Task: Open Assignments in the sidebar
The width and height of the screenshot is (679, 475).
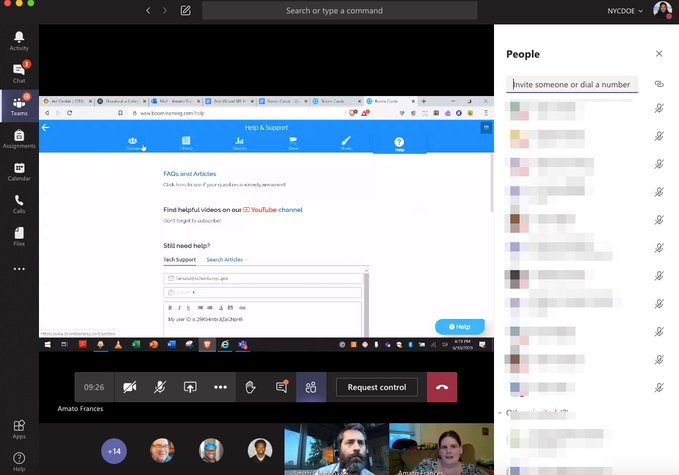Action: [19, 139]
